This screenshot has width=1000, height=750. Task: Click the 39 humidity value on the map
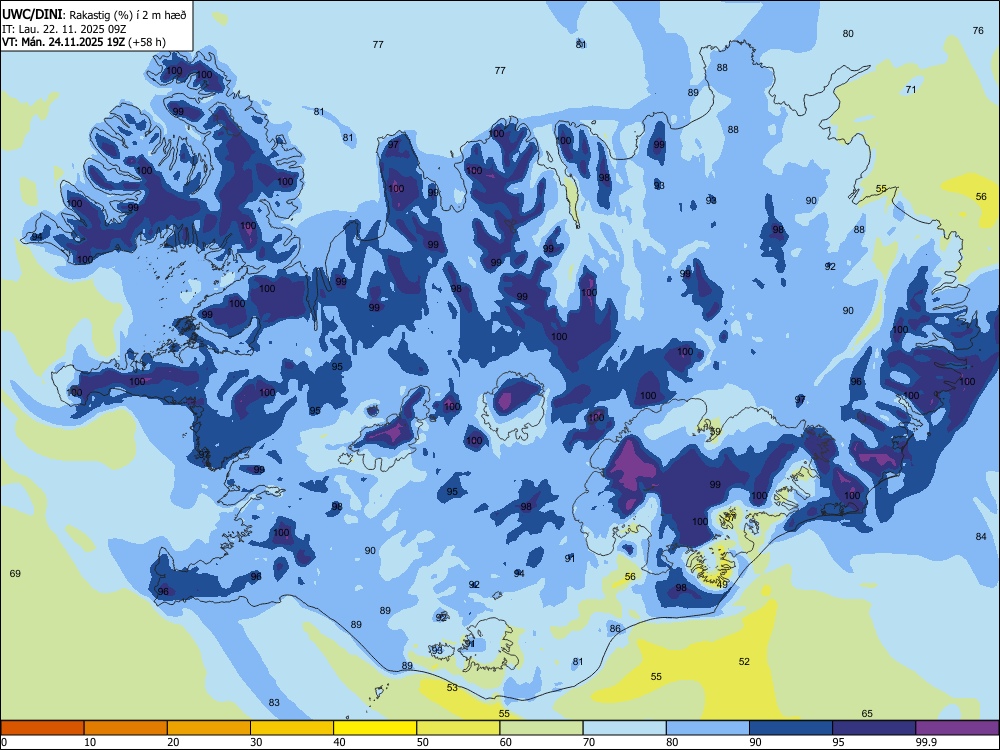point(715,432)
